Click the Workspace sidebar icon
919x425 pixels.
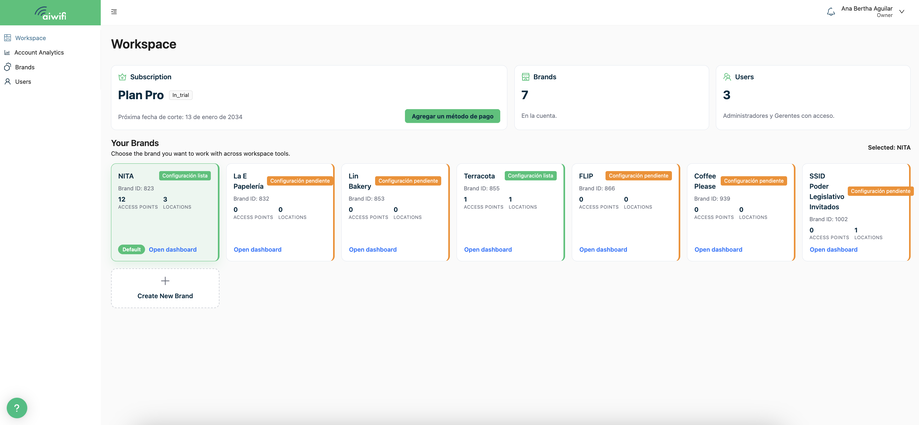click(8, 38)
